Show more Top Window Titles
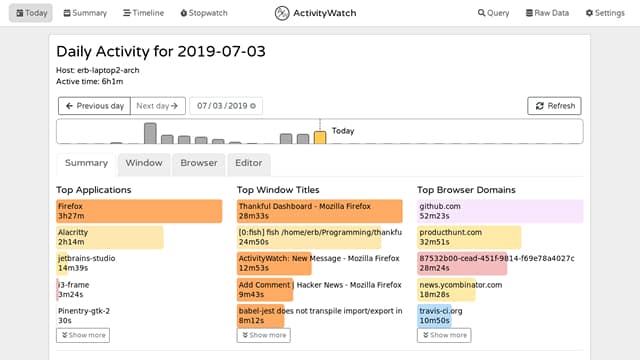 tap(264, 335)
